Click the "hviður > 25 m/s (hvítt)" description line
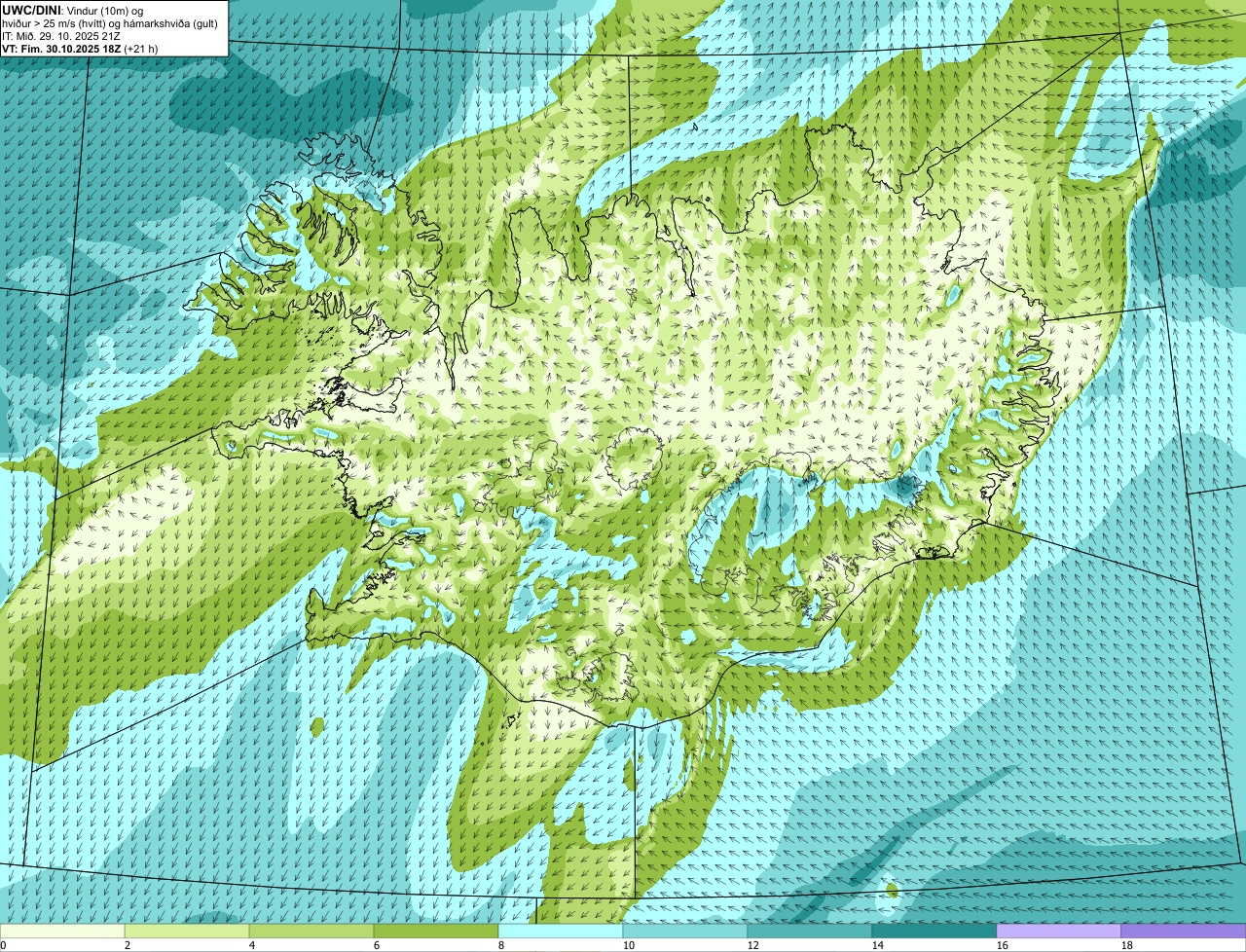 point(110,22)
